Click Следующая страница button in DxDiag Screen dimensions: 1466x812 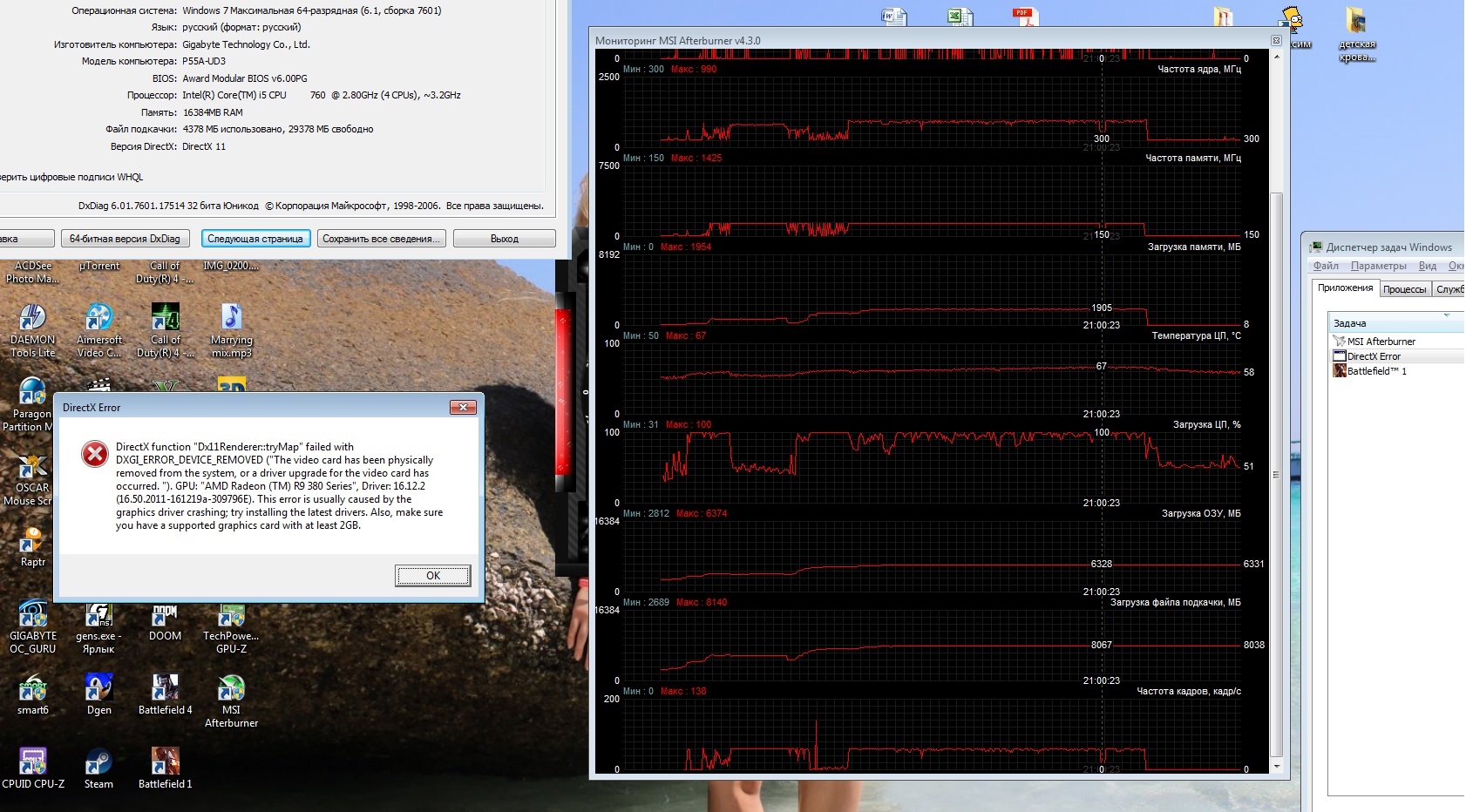coord(255,239)
